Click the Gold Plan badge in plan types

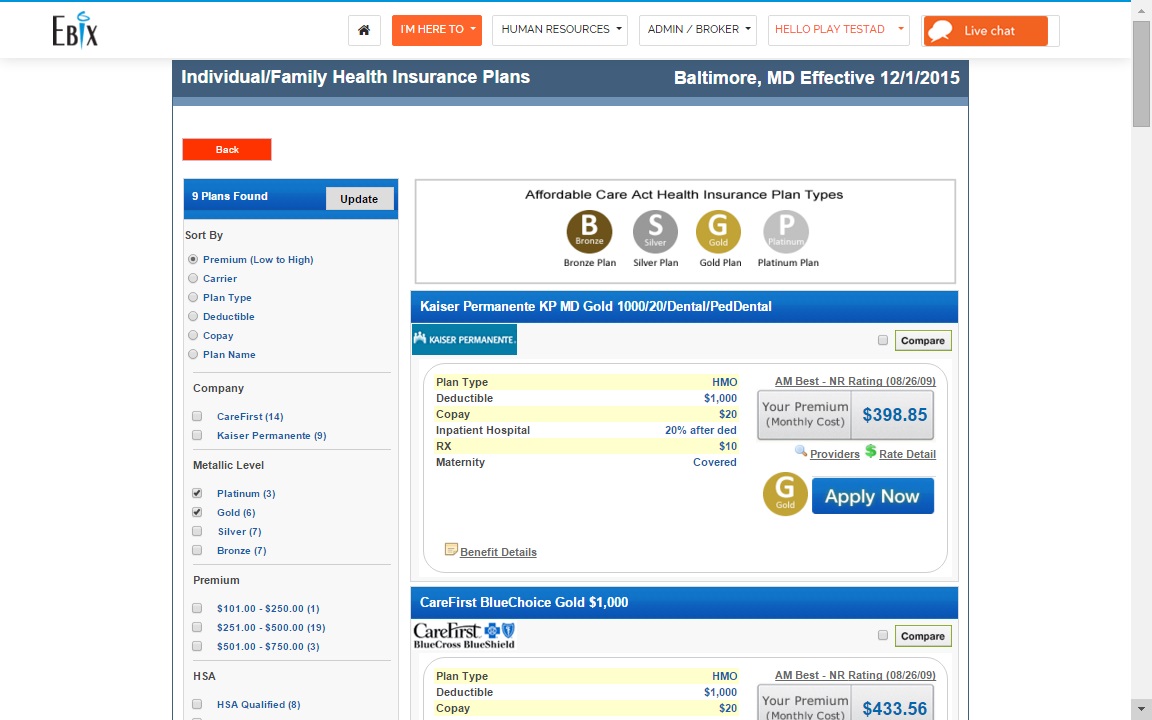click(x=719, y=232)
